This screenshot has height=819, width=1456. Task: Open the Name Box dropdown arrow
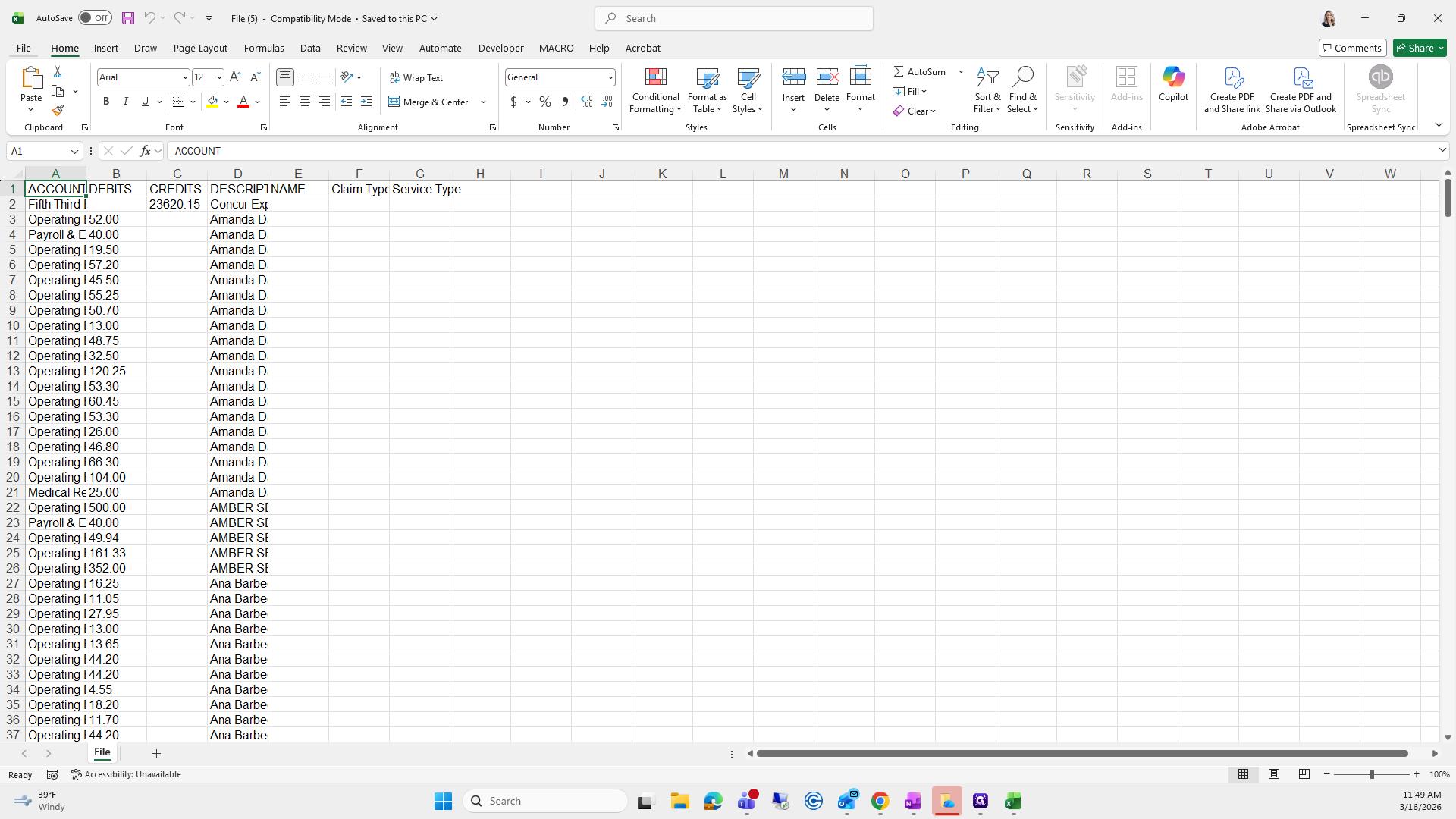coord(74,151)
